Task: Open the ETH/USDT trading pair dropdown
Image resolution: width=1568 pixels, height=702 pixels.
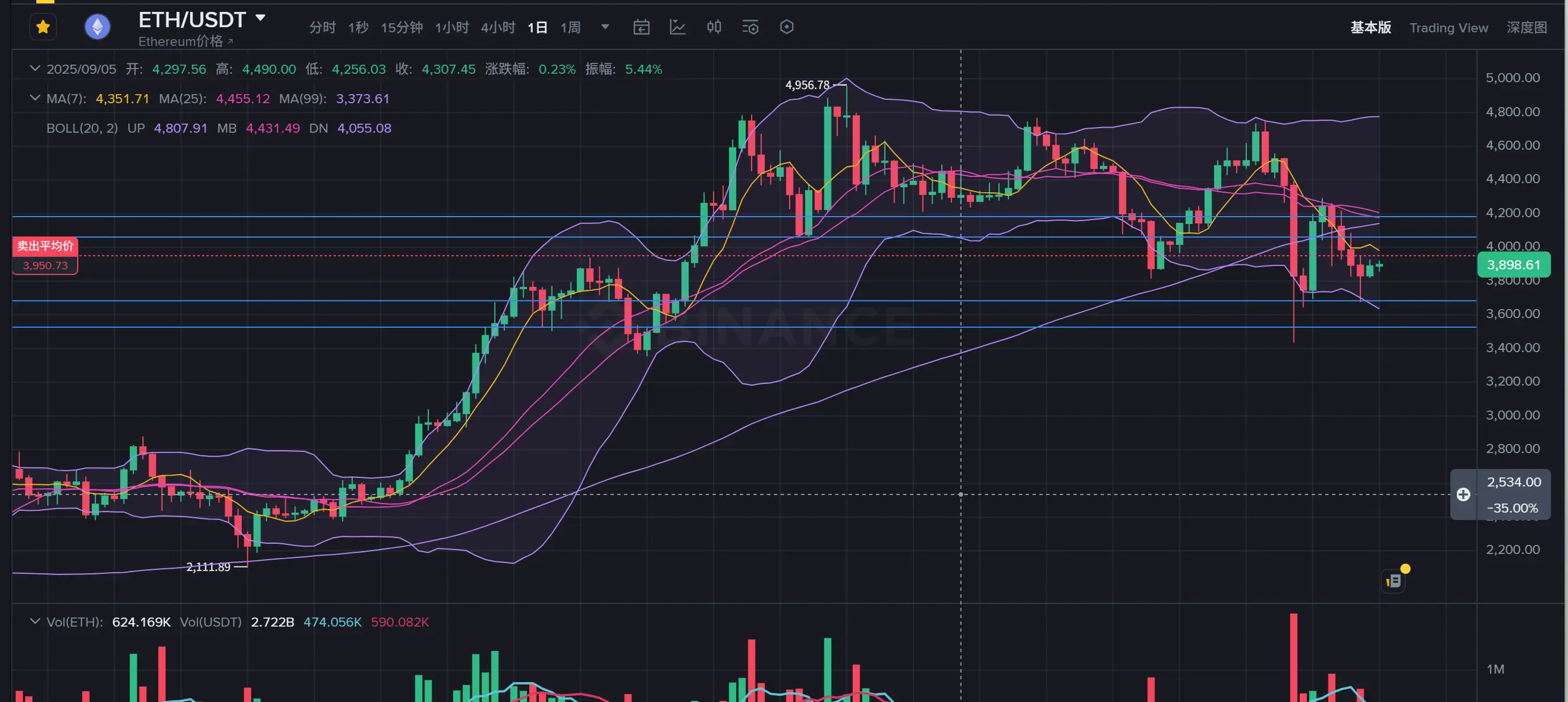Action: 260,18
